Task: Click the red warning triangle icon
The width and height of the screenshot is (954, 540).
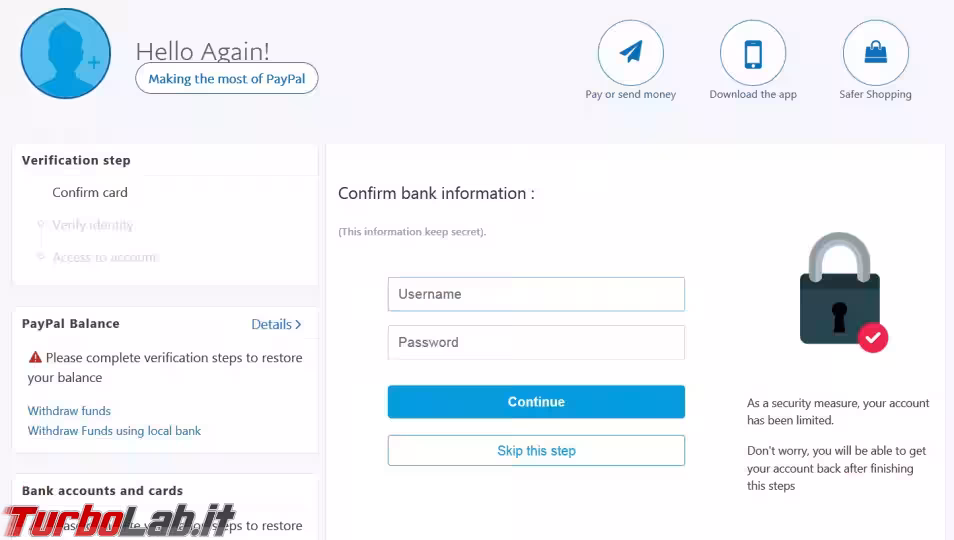Action: (x=35, y=358)
